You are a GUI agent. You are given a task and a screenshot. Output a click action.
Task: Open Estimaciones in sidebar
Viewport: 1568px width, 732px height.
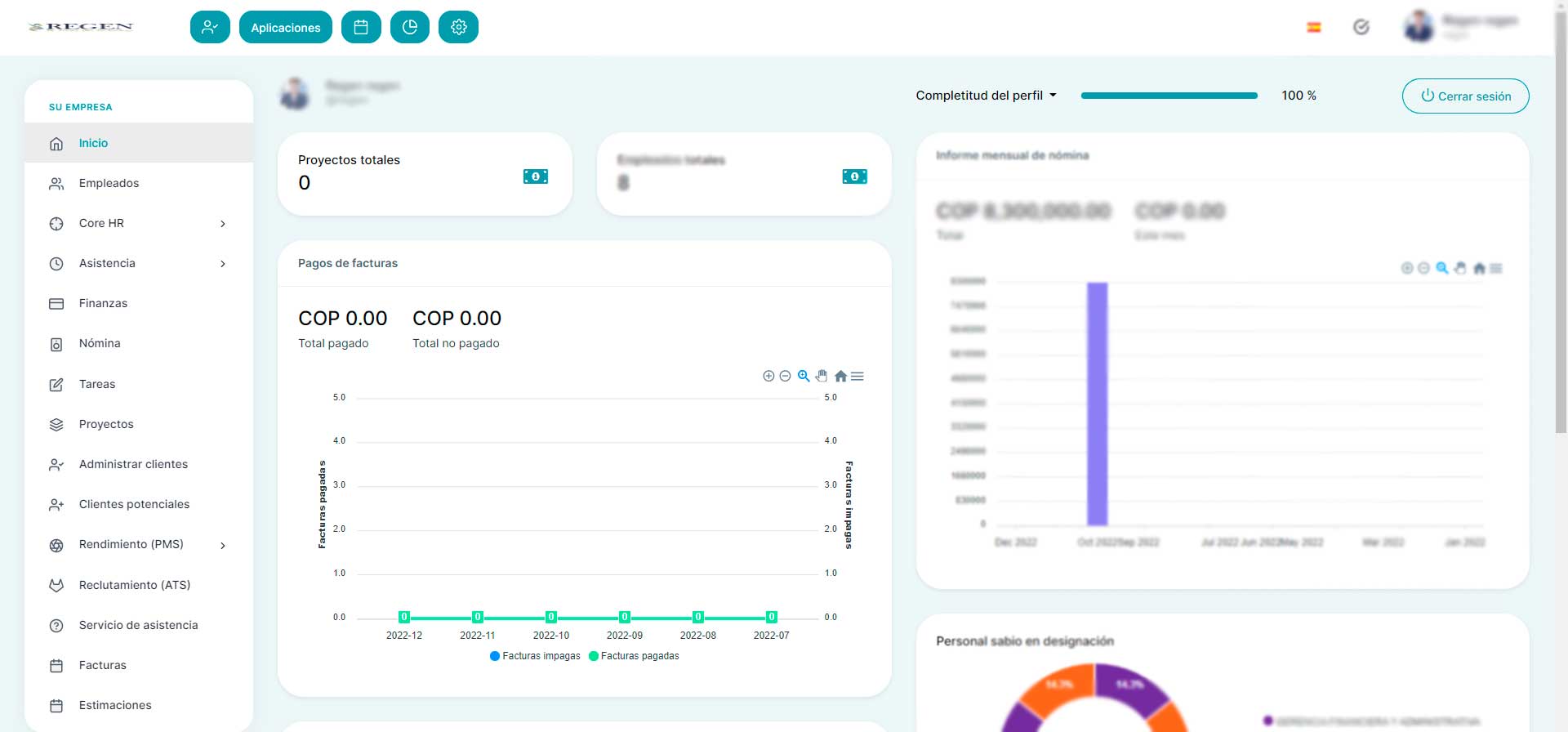click(139, 705)
